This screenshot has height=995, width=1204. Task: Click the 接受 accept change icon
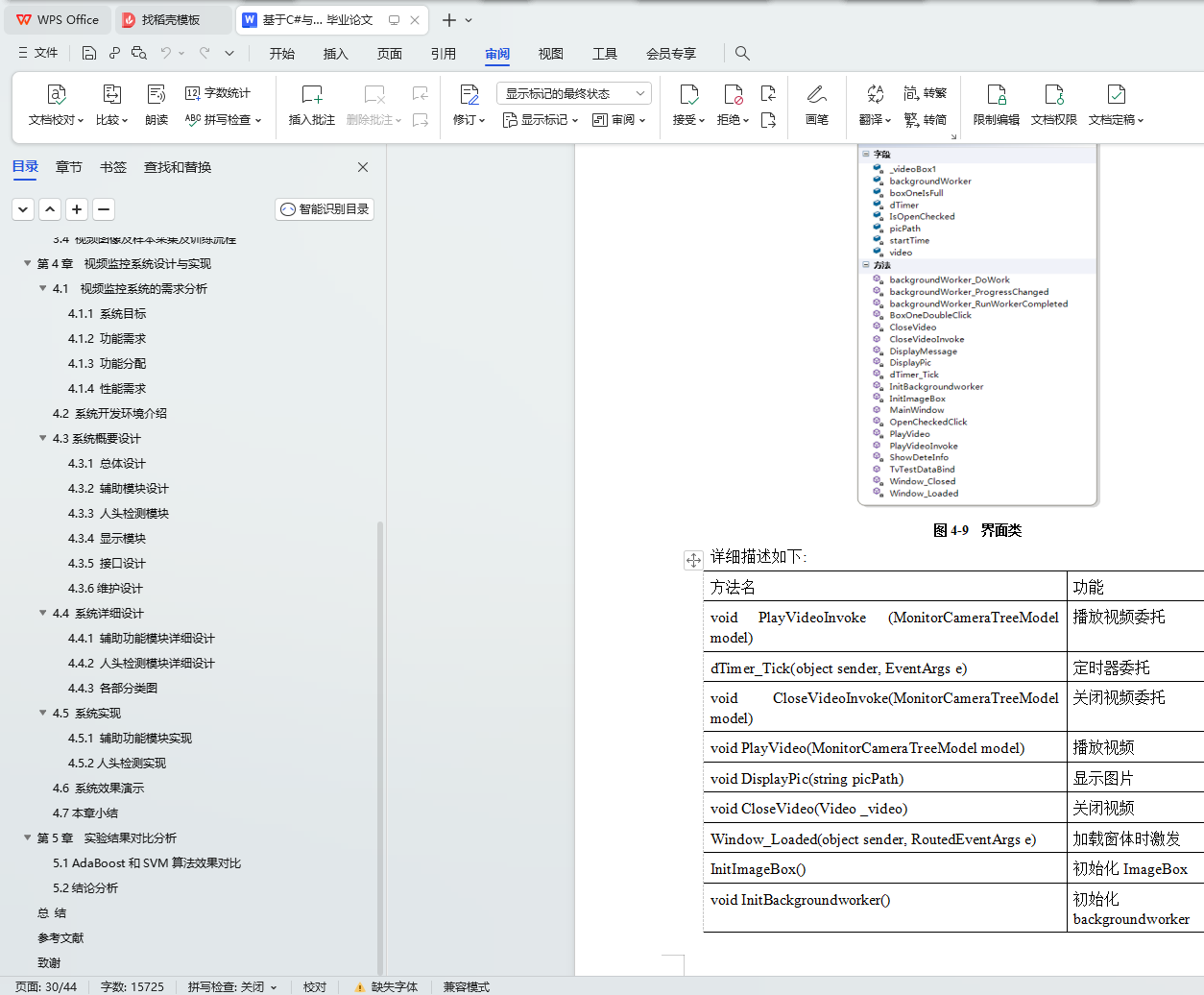point(689,94)
